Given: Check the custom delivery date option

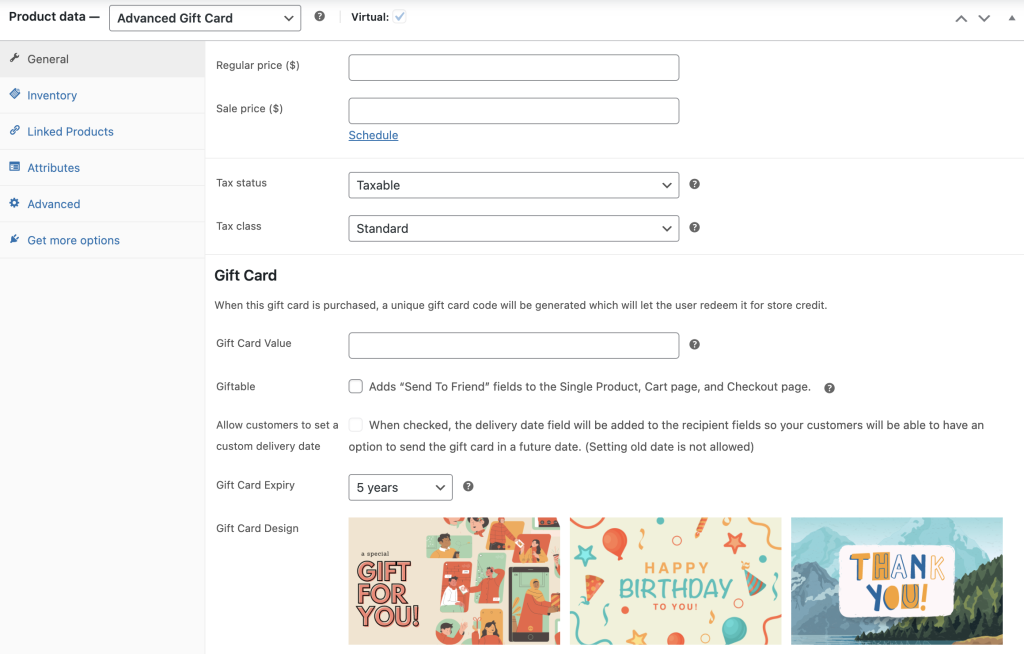Looking at the screenshot, I should [356, 425].
